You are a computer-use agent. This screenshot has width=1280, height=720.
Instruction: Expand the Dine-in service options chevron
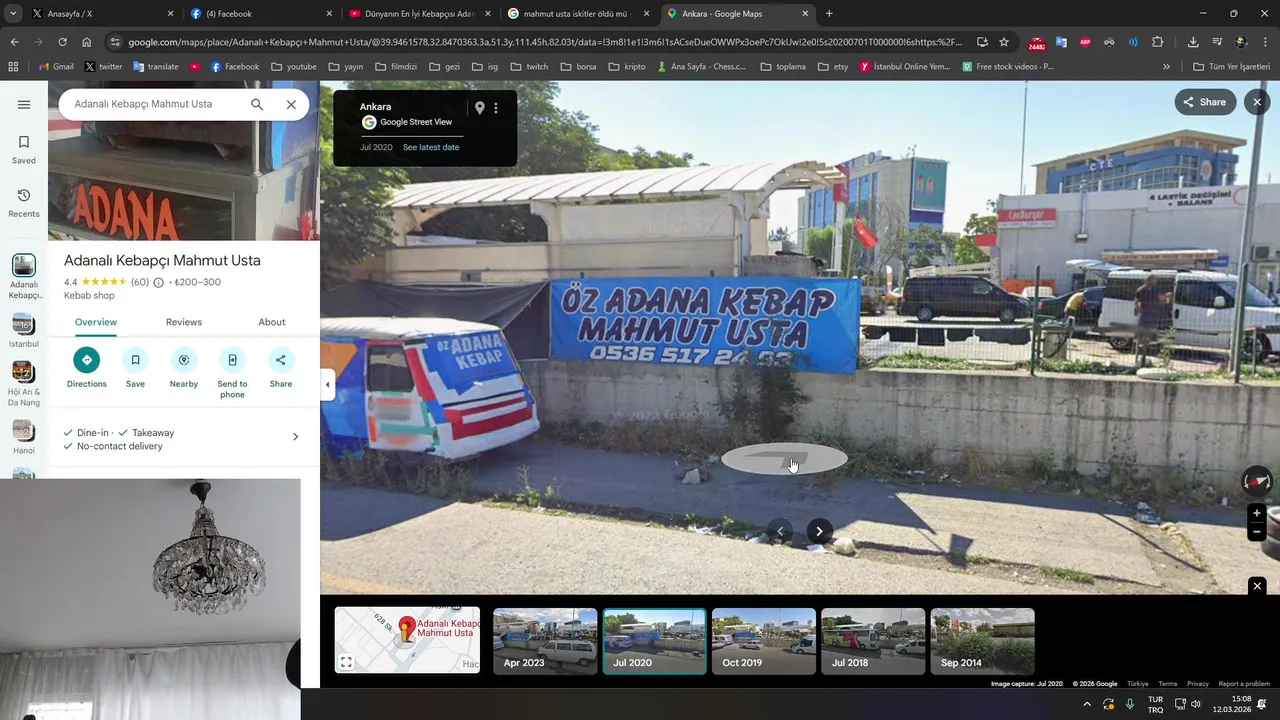295,437
